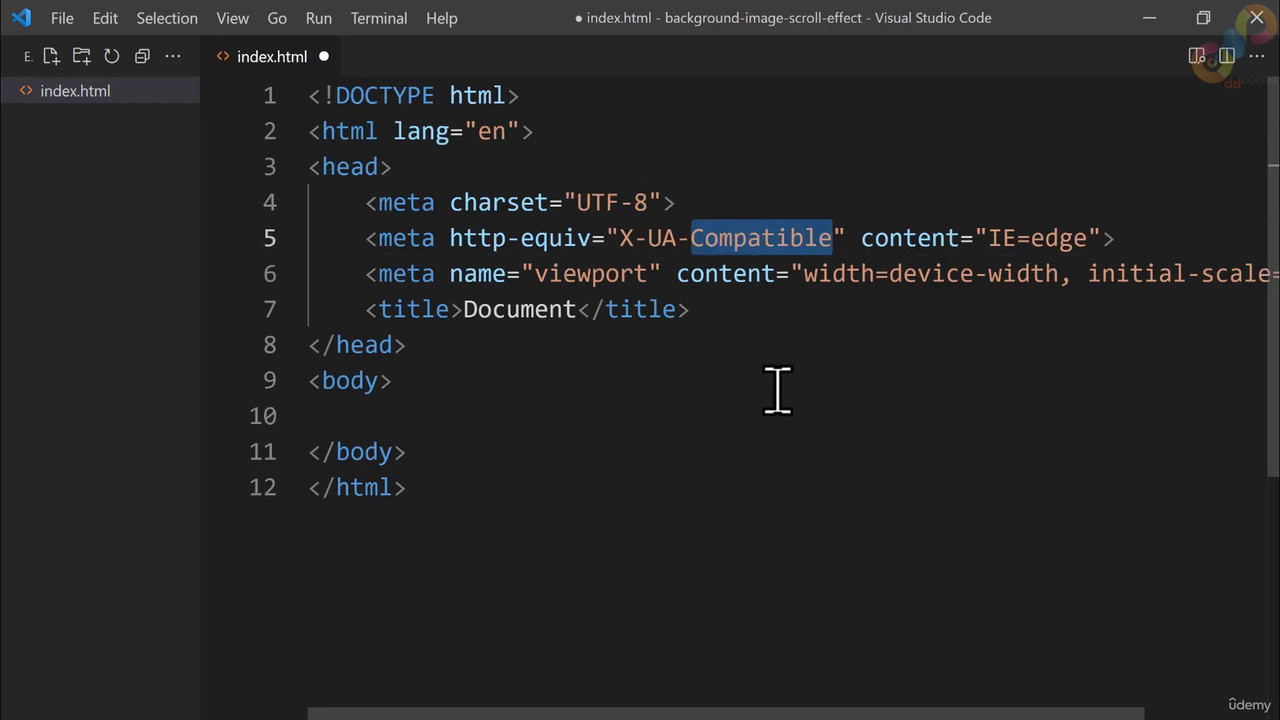Open the View menu
This screenshot has height=720, width=1280.
tap(233, 18)
